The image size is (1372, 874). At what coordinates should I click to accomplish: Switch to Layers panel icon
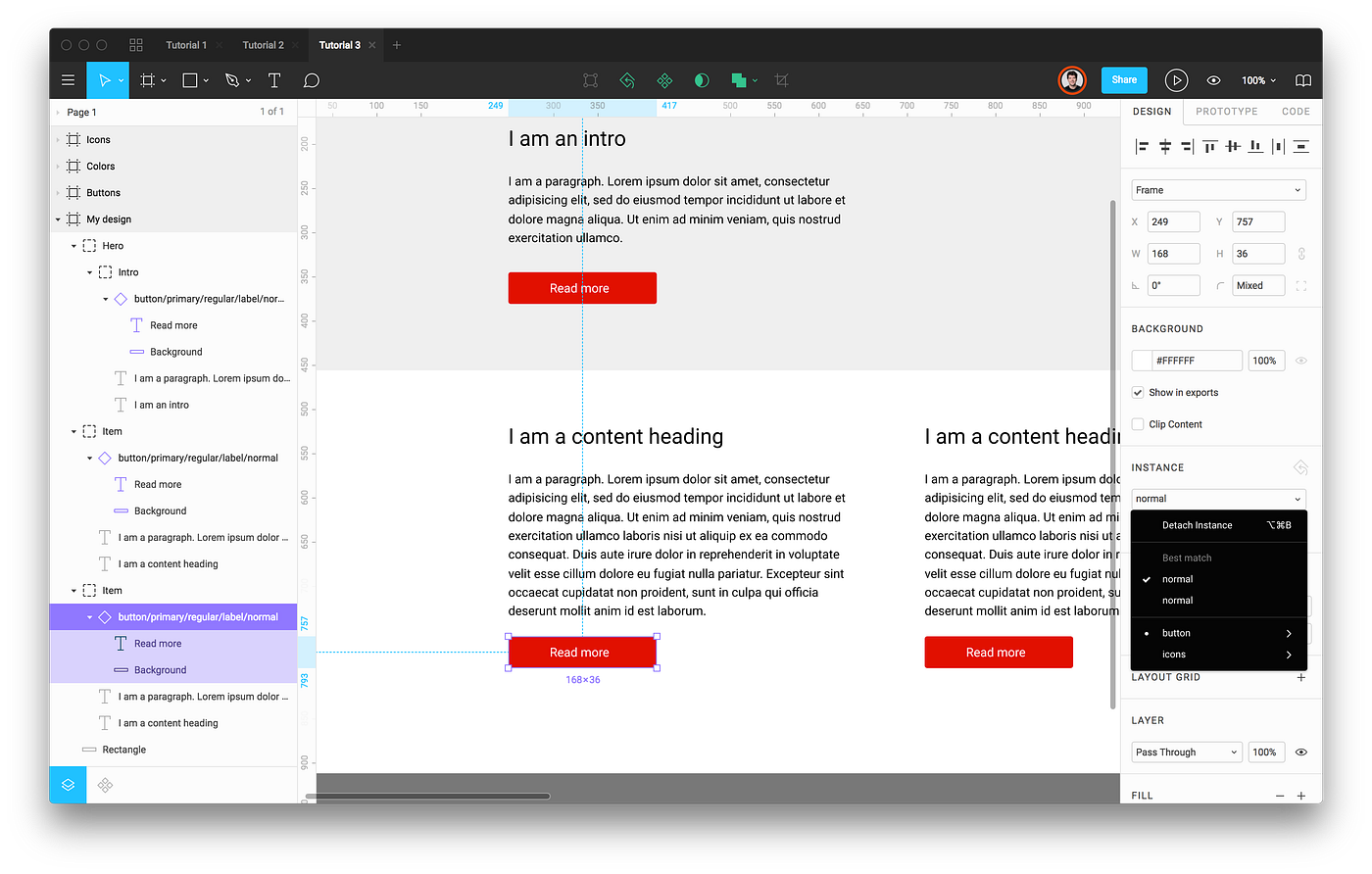click(x=68, y=785)
